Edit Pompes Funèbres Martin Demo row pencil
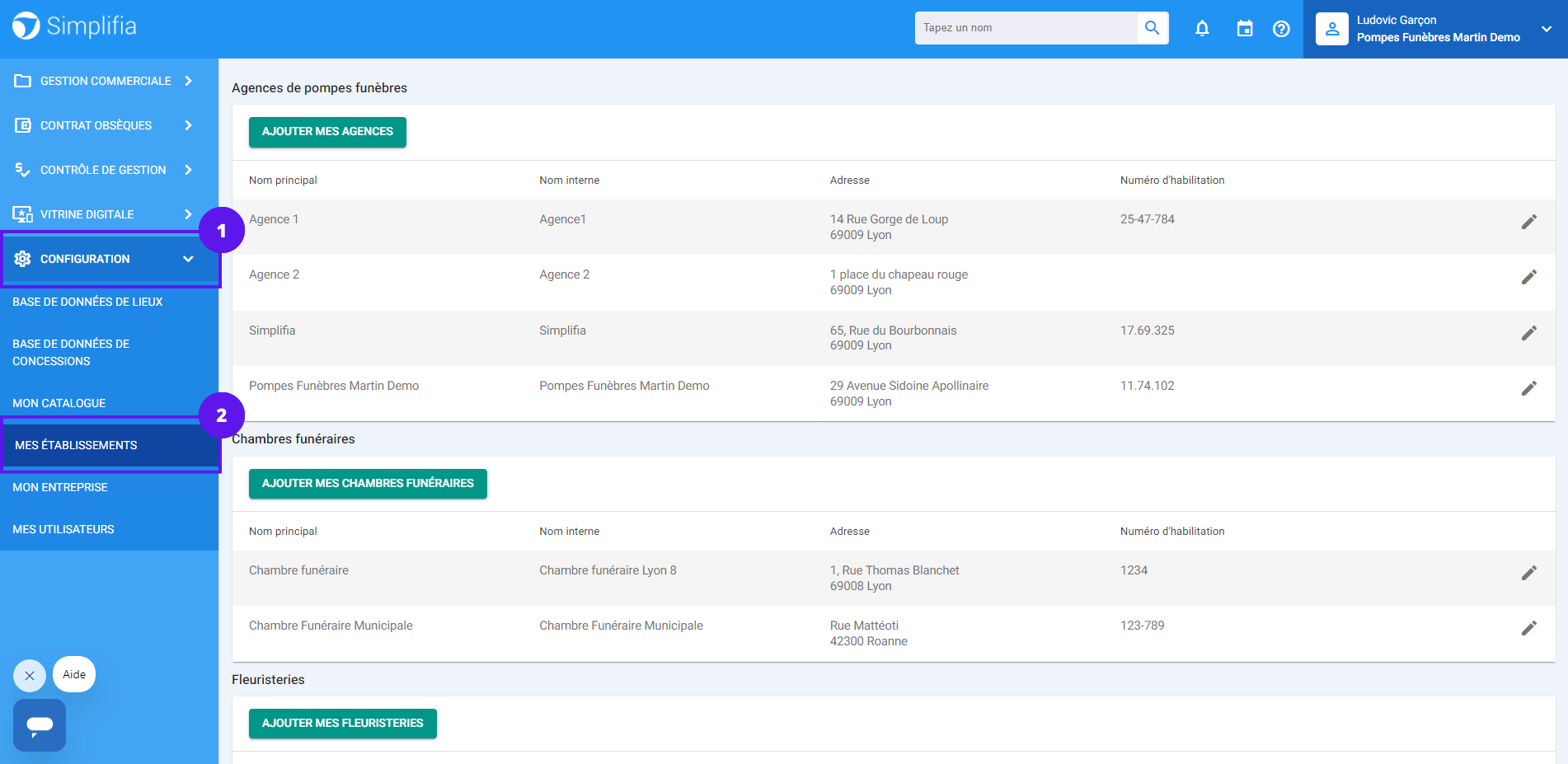 point(1529,388)
